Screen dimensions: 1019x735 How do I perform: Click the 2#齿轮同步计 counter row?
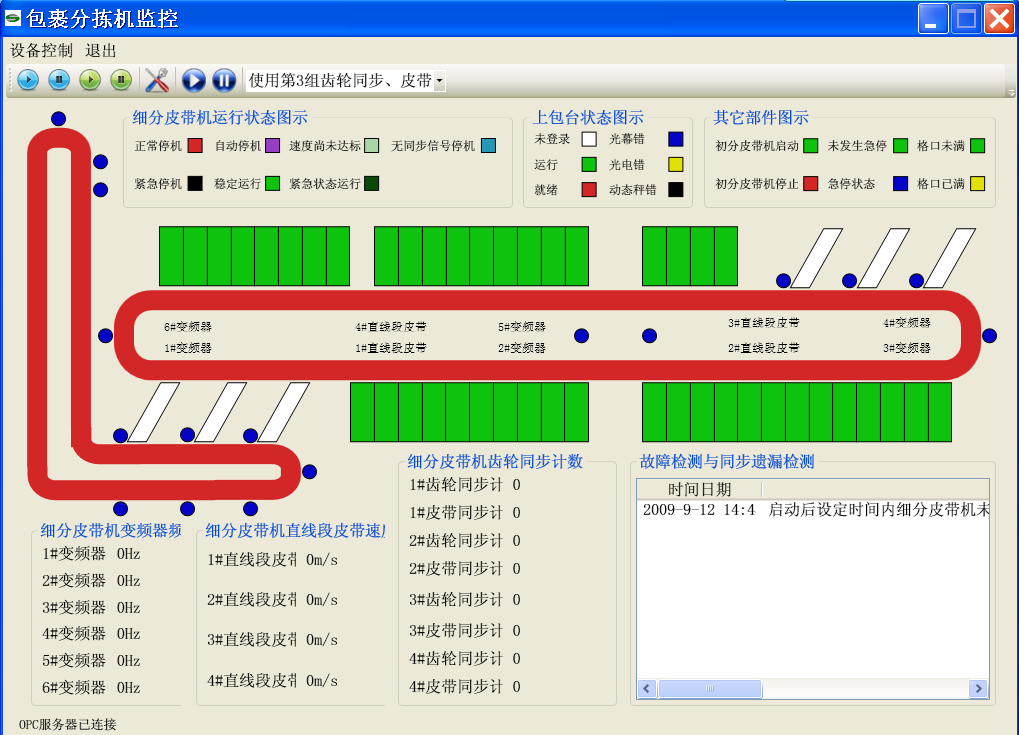465,540
